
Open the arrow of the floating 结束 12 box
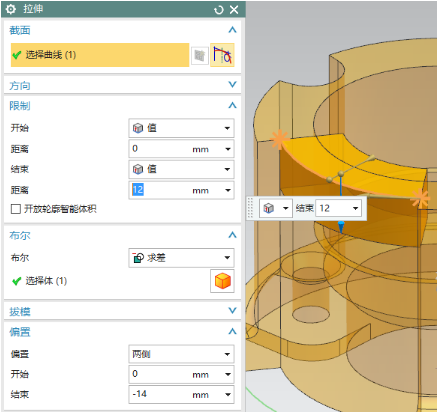356,208
